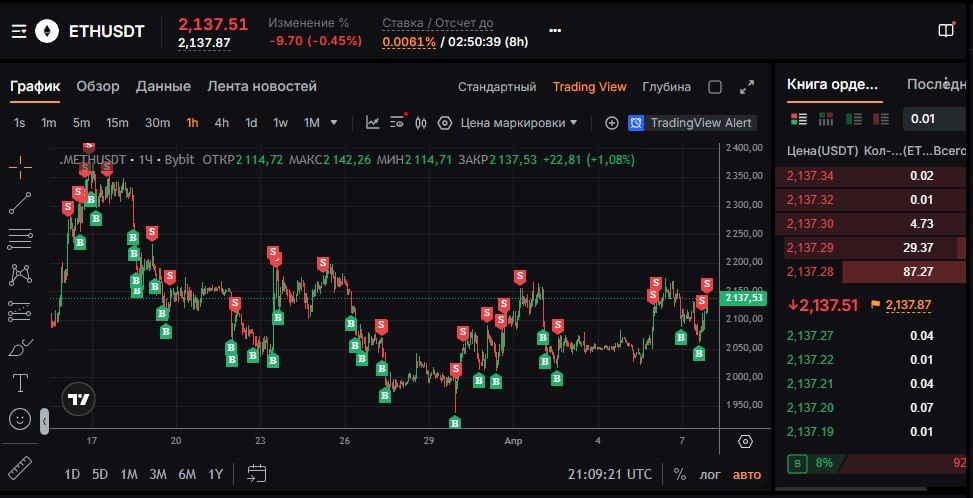
Task: Click the plus circle add icon
Action: point(612,123)
